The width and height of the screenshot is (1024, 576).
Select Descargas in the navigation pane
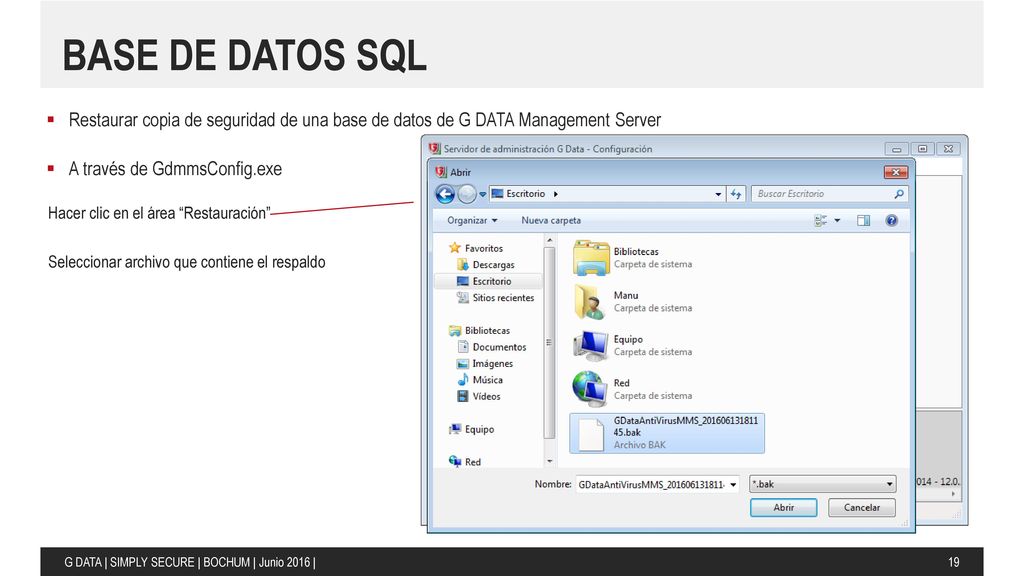493,264
